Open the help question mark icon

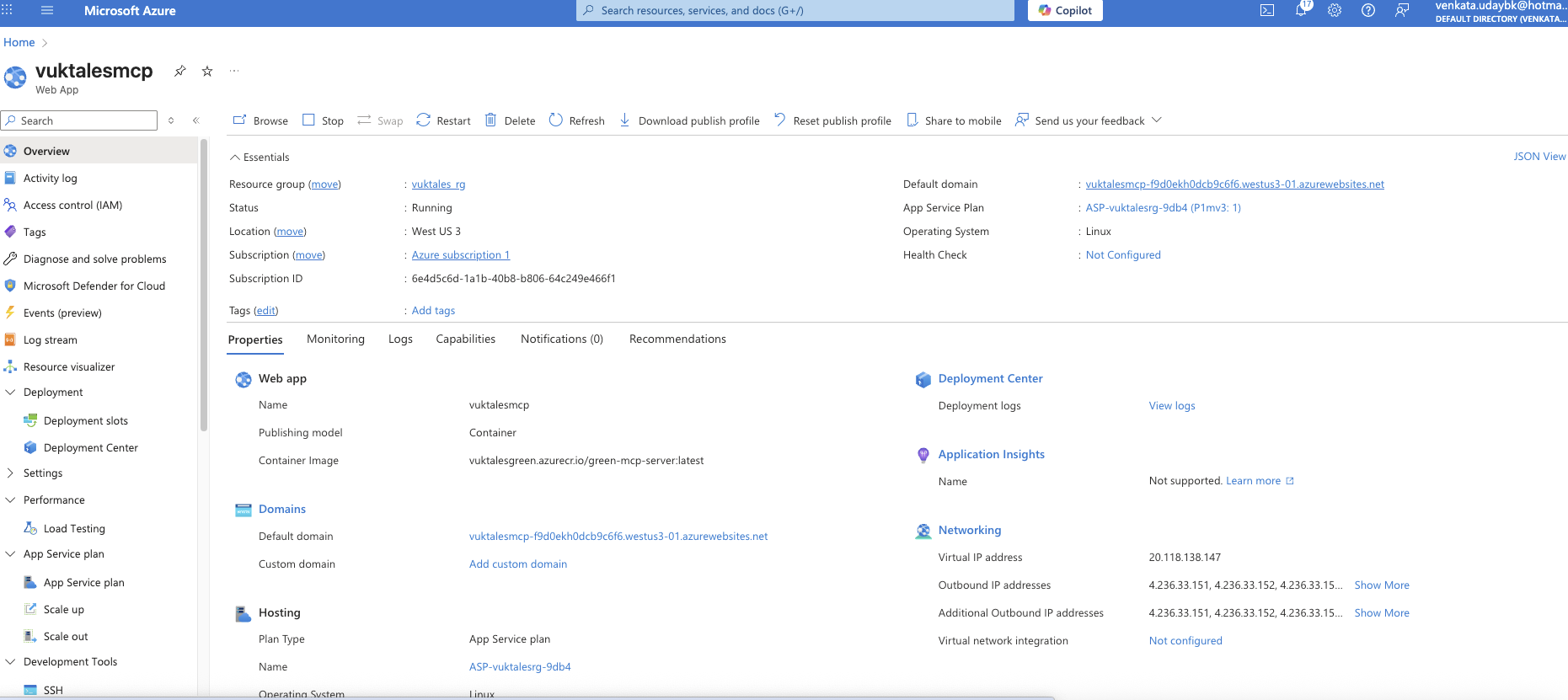click(x=1368, y=11)
